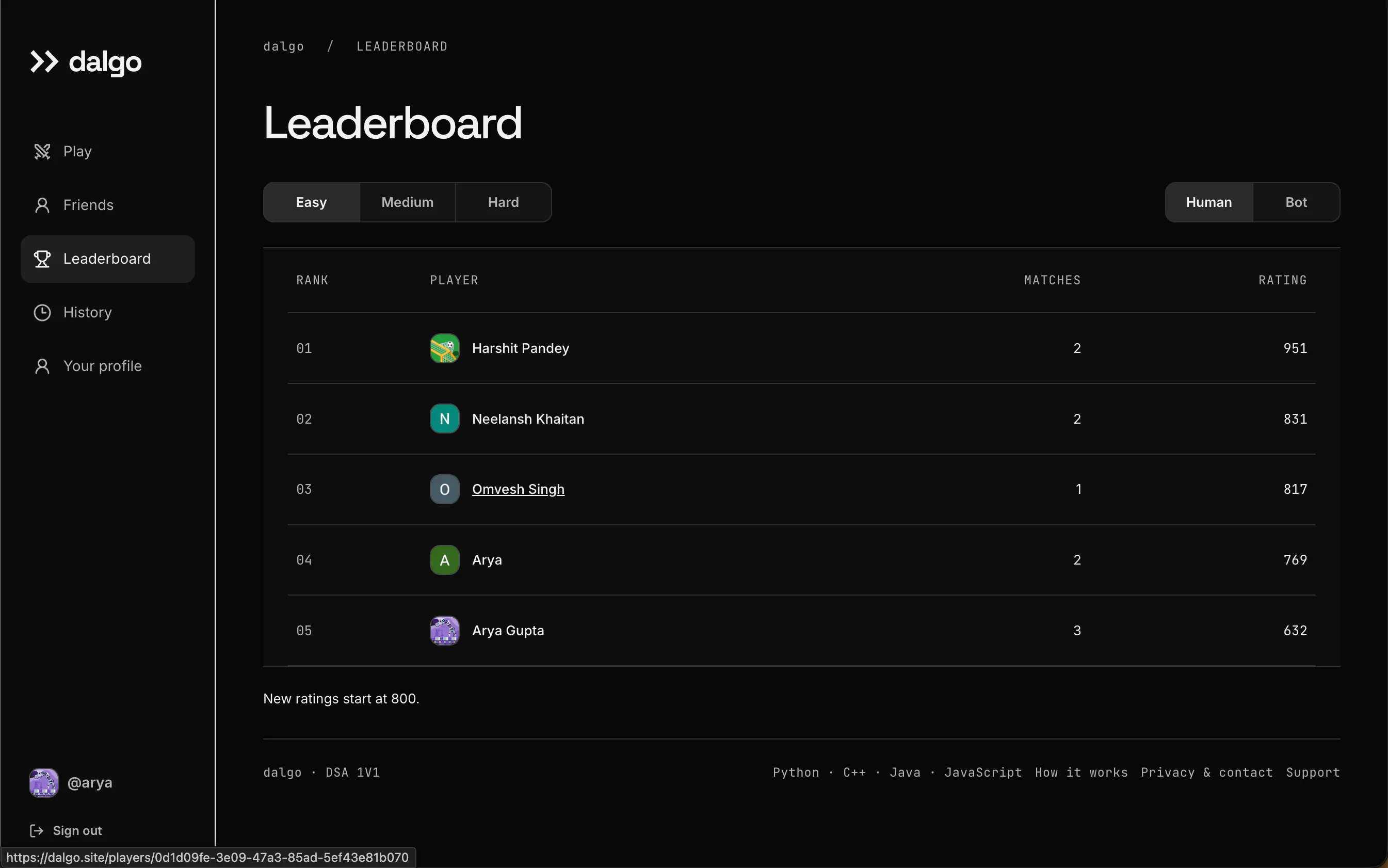Click Harshit Pandey's avatar image
This screenshot has height=868, width=1388.
(445, 348)
